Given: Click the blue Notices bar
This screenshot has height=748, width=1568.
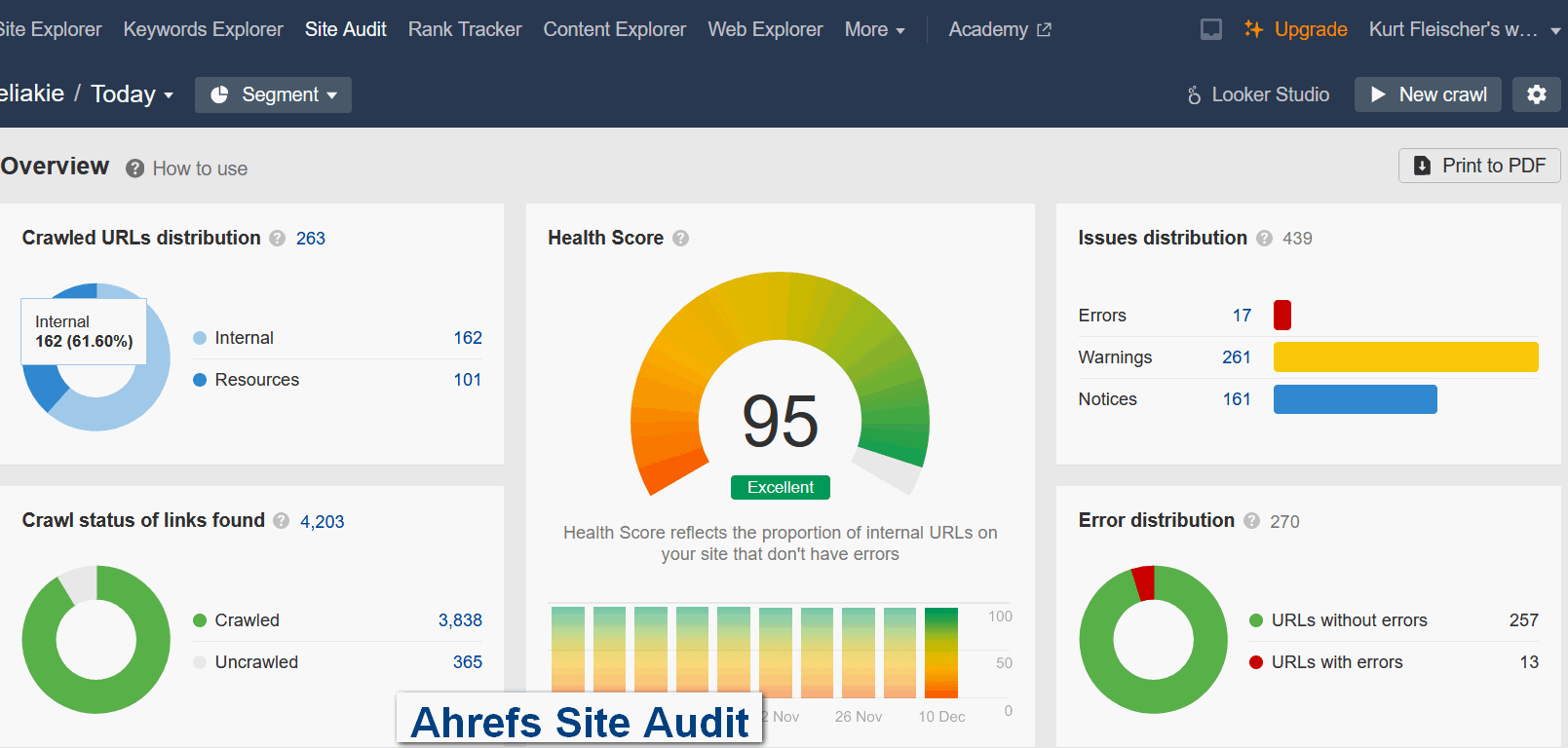Looking at the screenshot, I should click(1356, 399).
